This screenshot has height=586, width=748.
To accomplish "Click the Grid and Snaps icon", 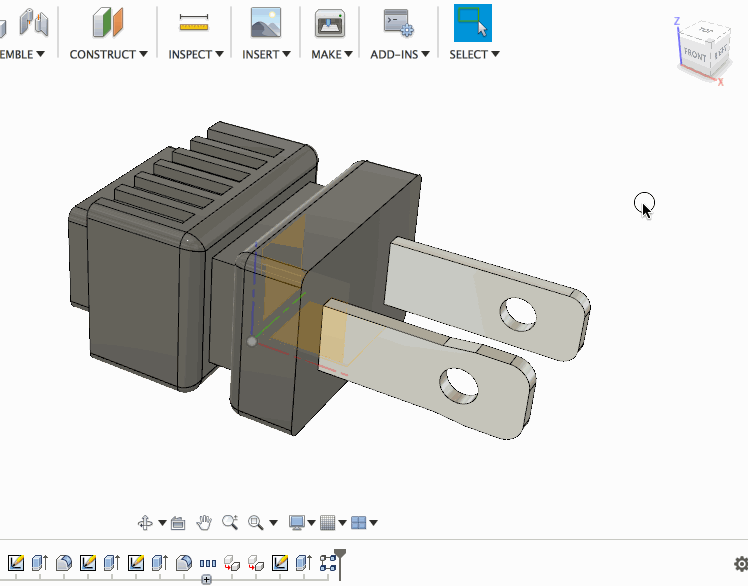I will point(328,523).
